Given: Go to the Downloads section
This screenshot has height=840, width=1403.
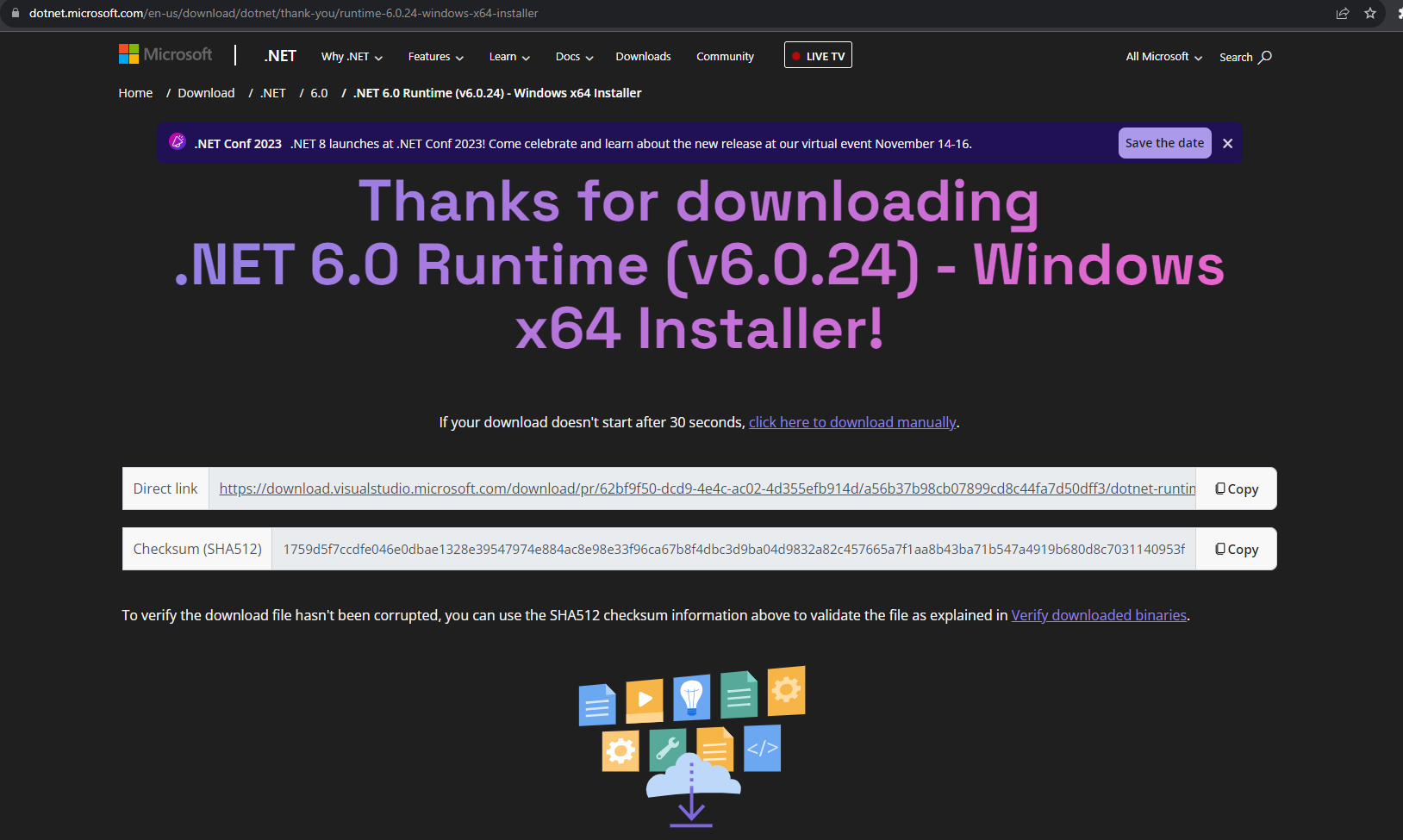Looking at the screenshot, I should (x=642, y=56).
